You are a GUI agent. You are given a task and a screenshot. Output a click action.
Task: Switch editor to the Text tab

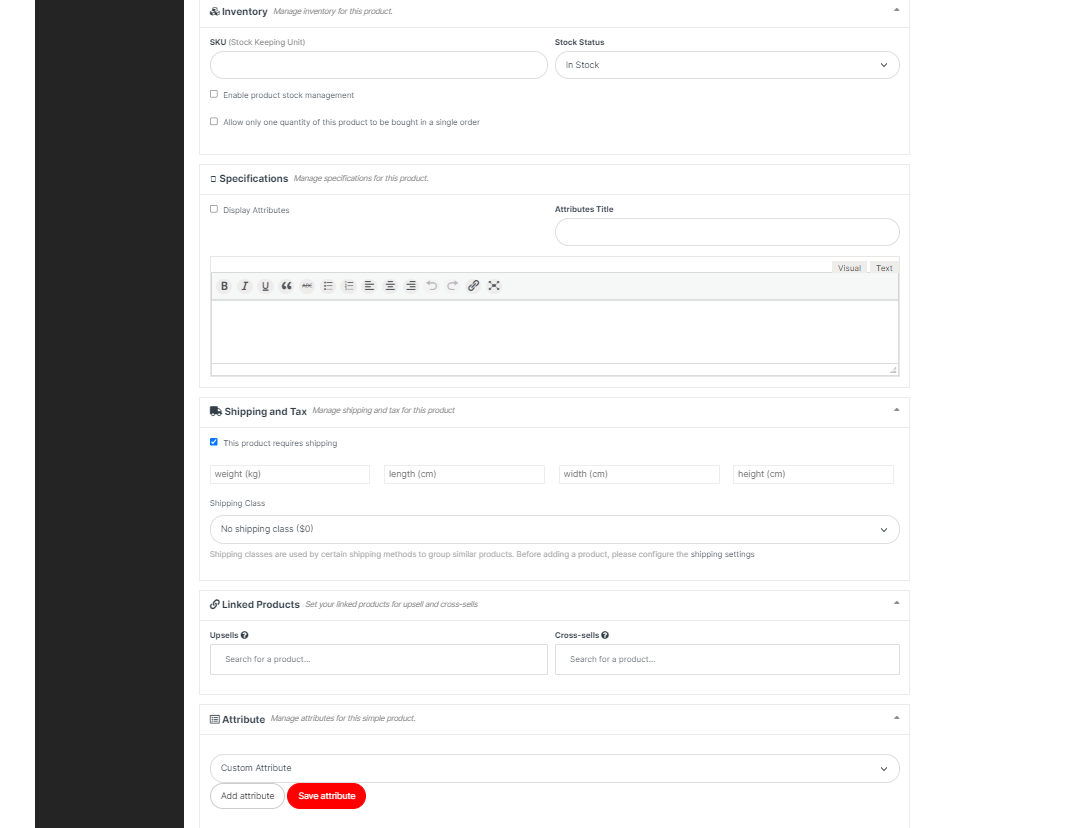(884, 267)
